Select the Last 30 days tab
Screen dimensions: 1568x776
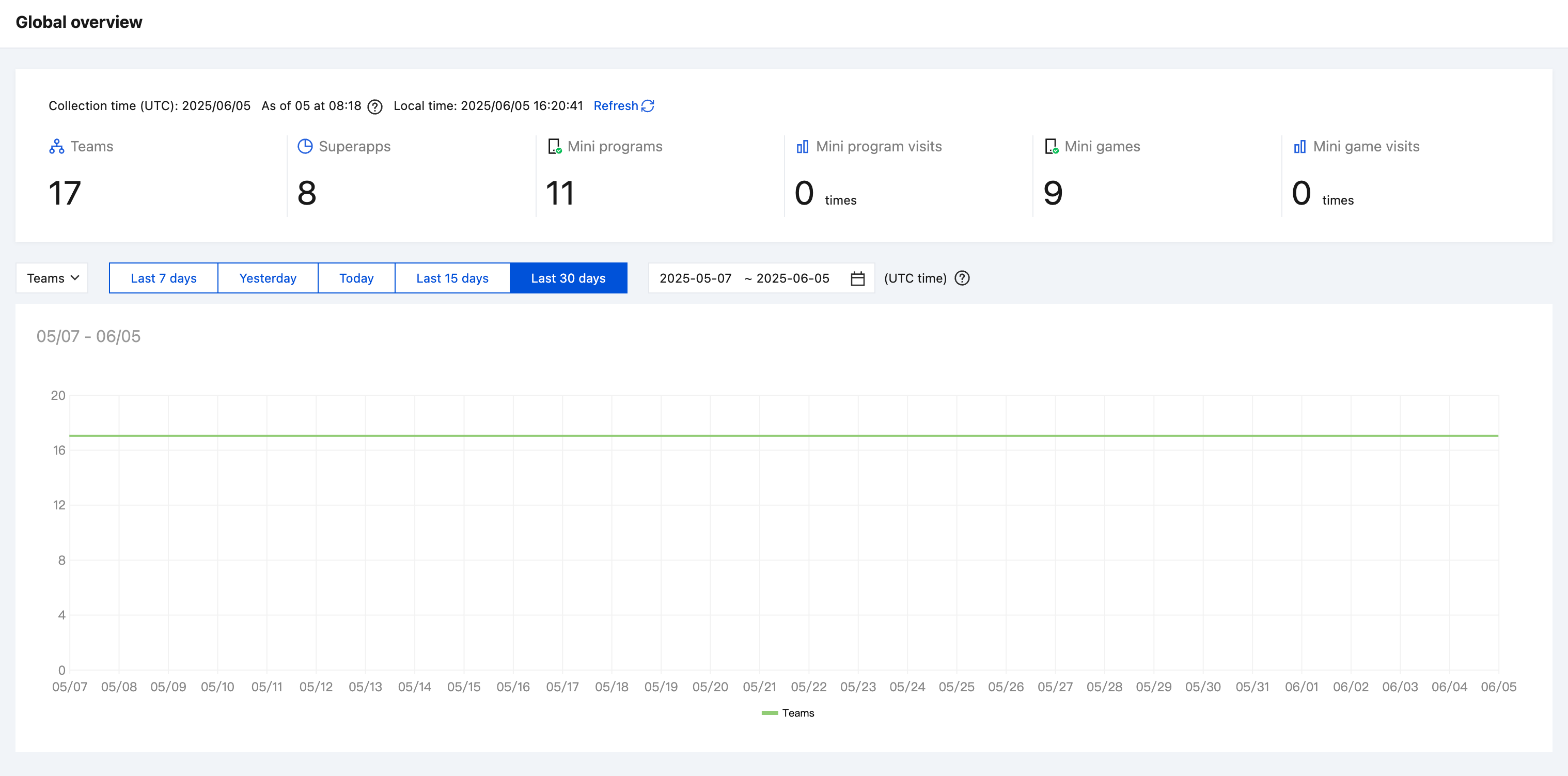568,278
